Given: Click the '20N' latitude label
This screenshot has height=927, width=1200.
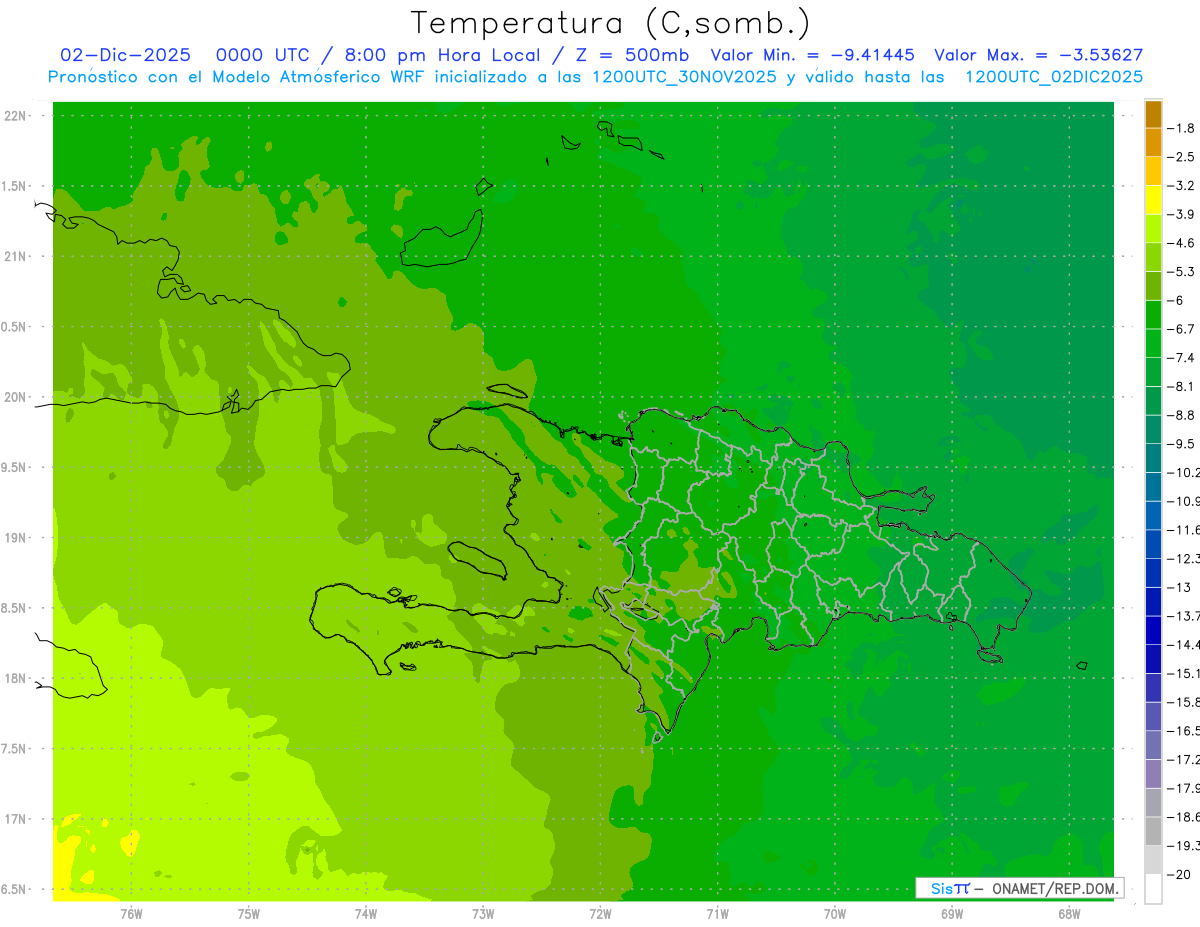Looking at the screenshot, I should (14, 397).
